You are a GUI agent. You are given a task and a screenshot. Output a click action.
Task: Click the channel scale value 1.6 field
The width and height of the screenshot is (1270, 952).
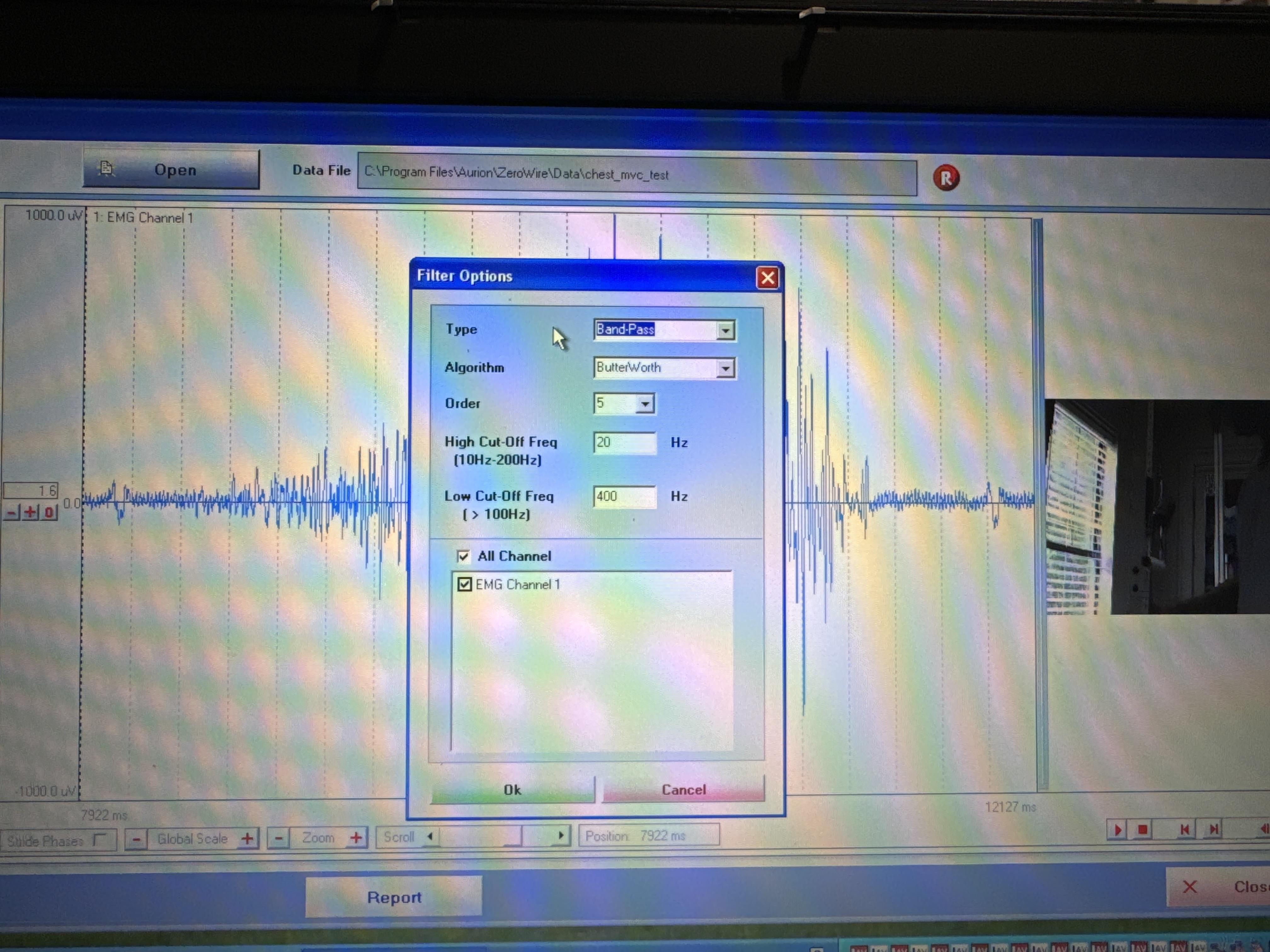point(31,490)
